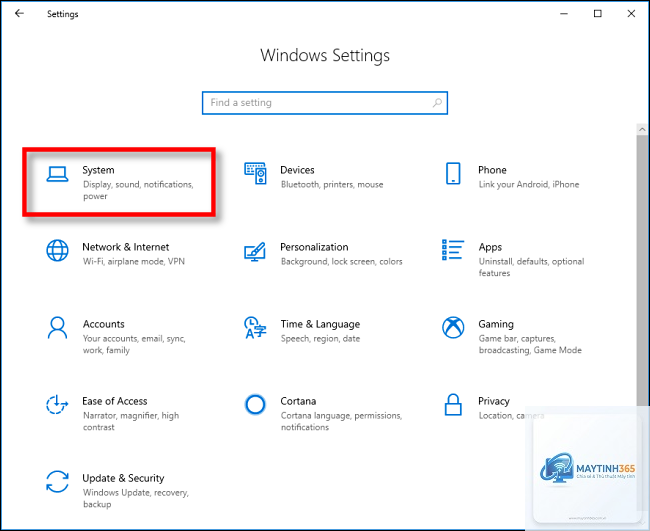This screenshot has width=650, height=531.
Task: Click 'Link your Android, iPhone' description
Action: pos(529,184)
